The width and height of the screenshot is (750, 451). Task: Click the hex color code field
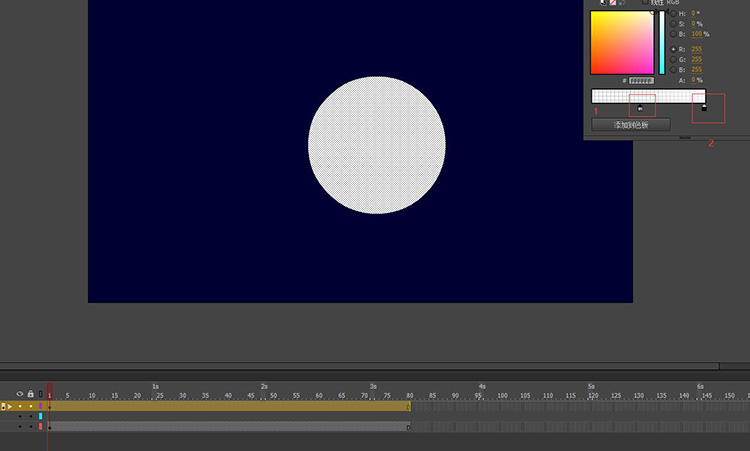point(641,81)
